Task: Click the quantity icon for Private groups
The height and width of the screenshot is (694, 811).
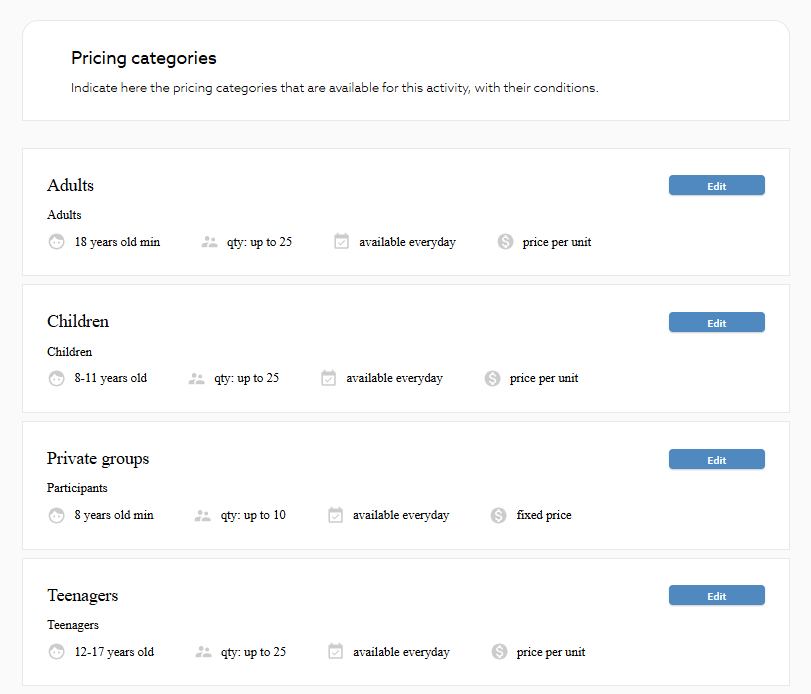Action: pos(203,515)
